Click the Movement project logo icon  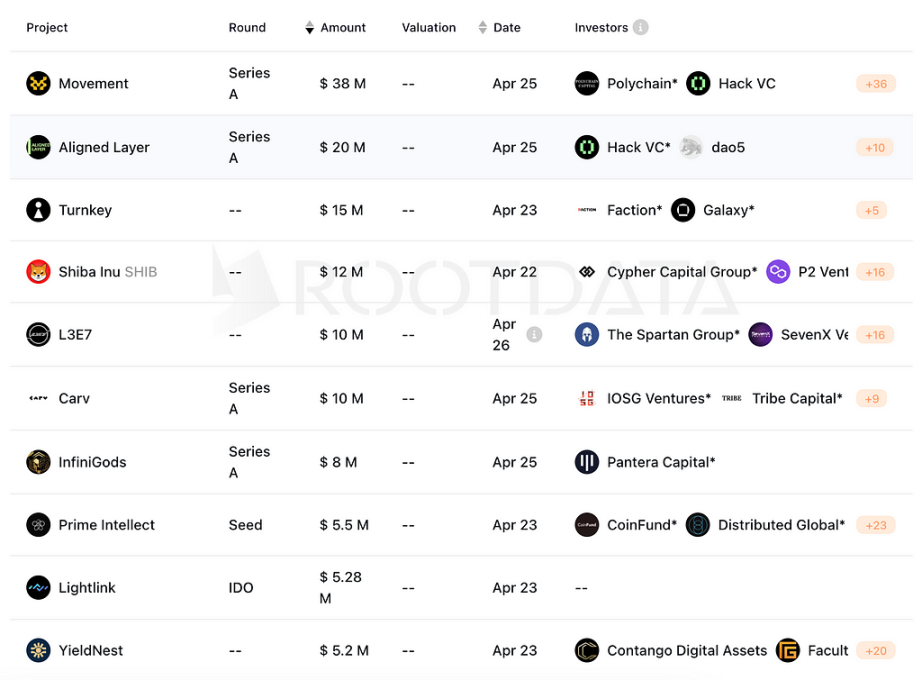(x=38, y=84)
